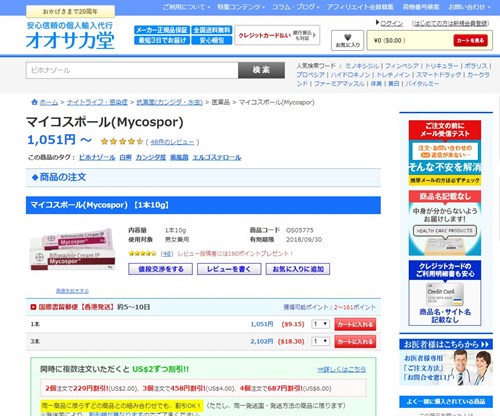Open quantity dropdown for 1本 row
The image size is (500, 416).
click(x=320, y=324)
